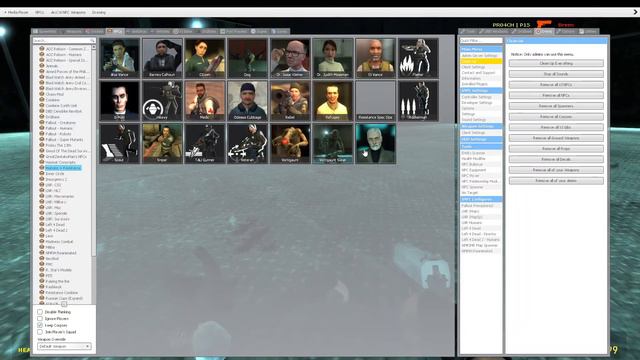Select the Flamer NPC icon
640x360 pixels.
[x=418, y=58]
